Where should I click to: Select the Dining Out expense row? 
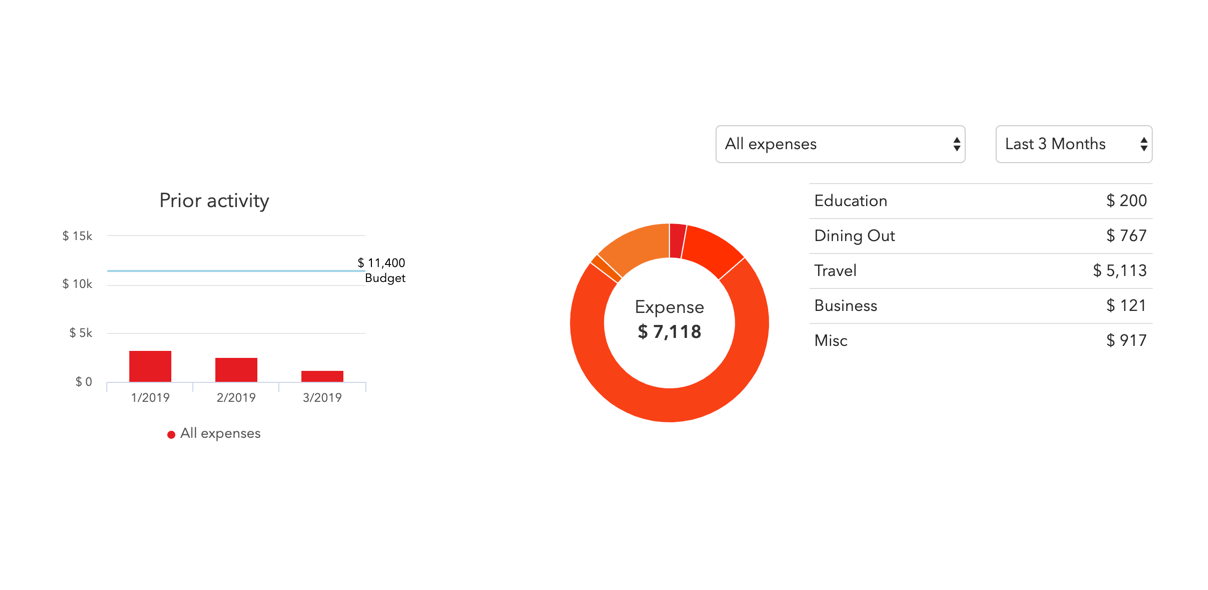980,236
